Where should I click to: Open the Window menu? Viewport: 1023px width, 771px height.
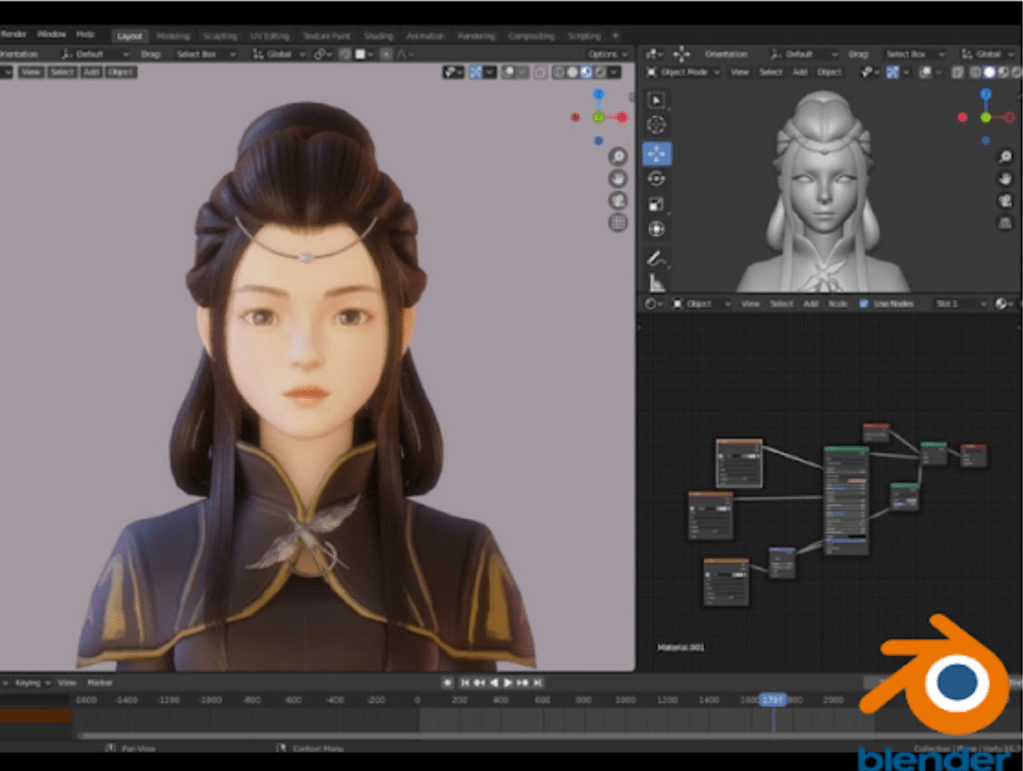click(x=51, y=35)
